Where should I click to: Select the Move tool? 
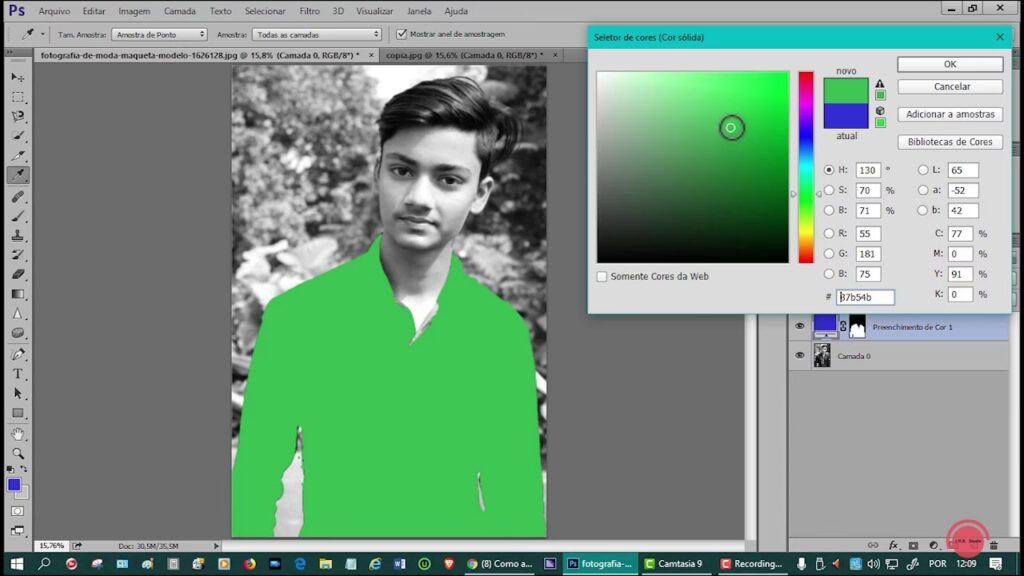click(18, 77)
